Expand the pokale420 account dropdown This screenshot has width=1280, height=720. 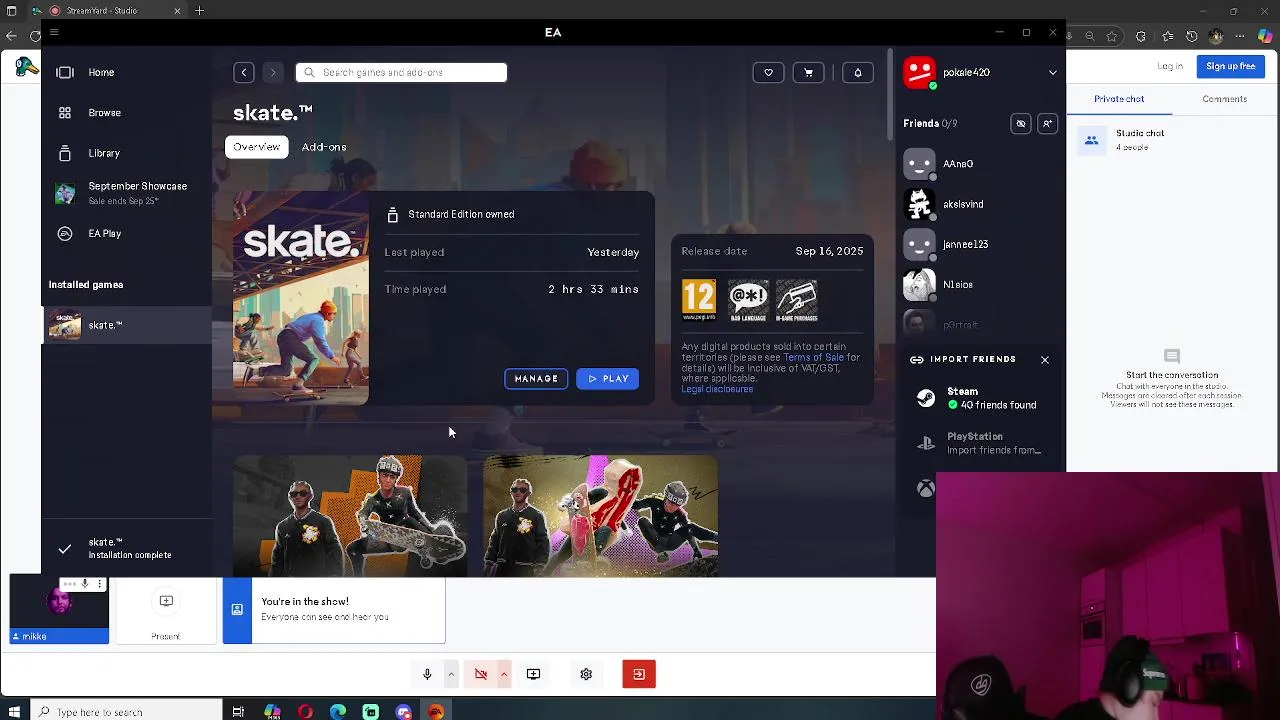1052,72
